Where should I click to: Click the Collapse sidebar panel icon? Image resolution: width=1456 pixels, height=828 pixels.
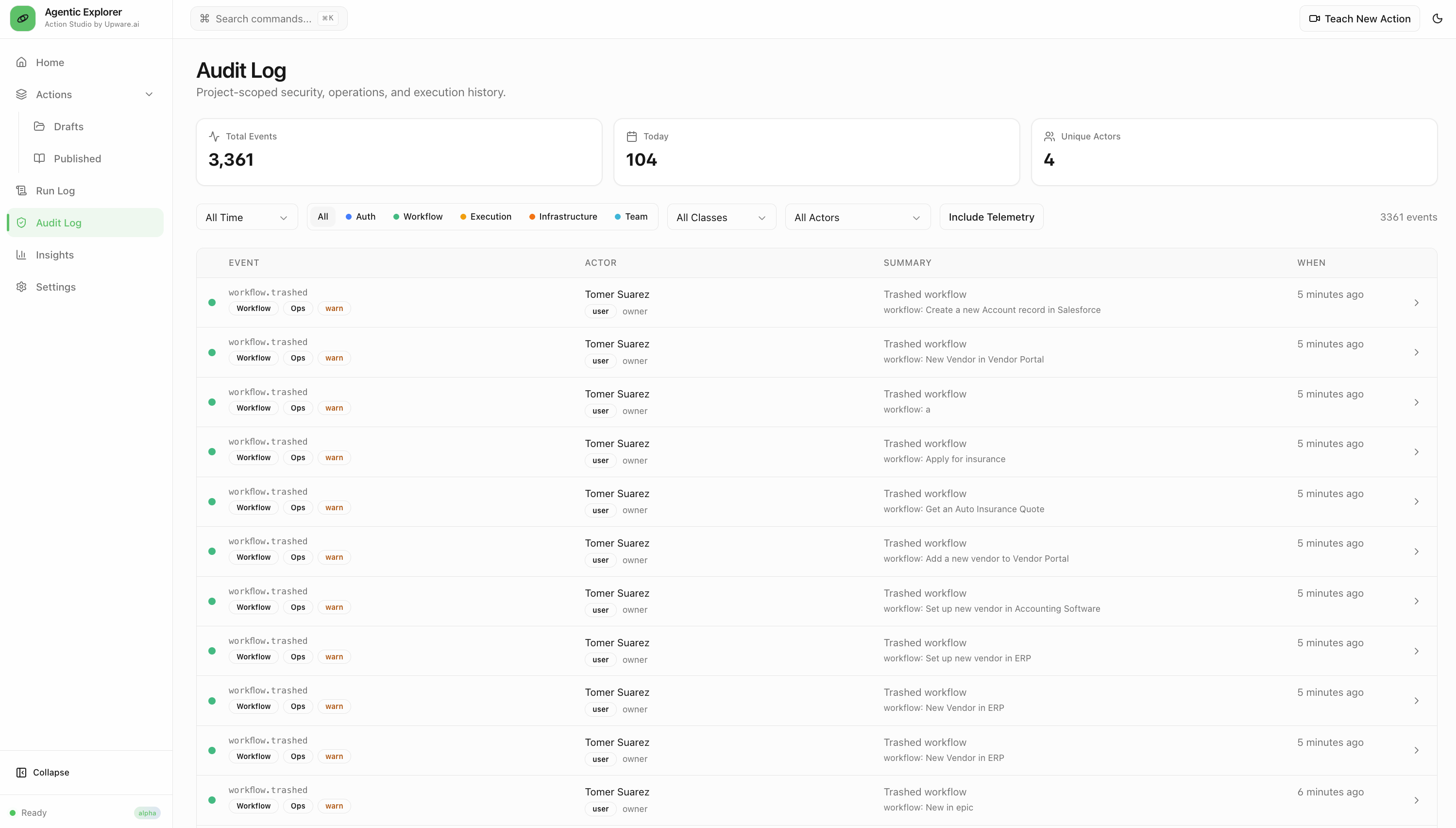click(21, 772)
